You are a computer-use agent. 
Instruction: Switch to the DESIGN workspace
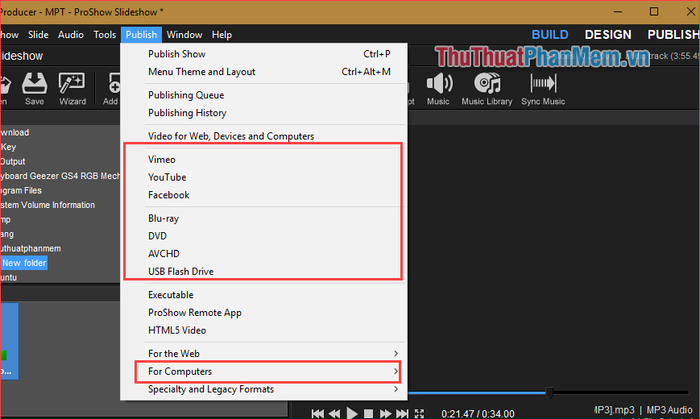pyautogui.click(x=608, y=34)
